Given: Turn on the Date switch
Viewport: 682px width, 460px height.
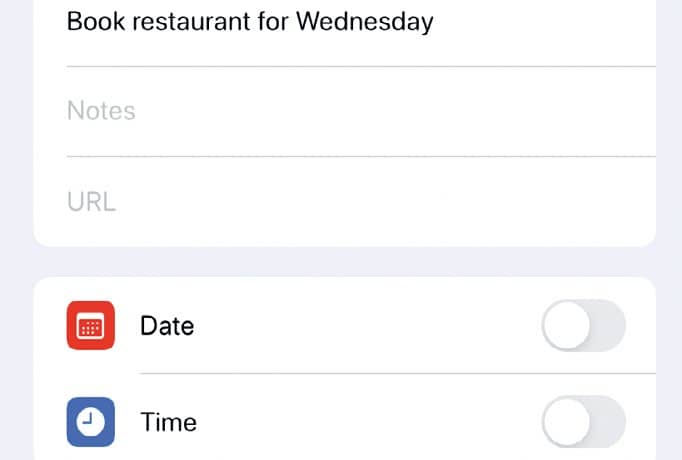Looking at the screenshot, I should [x=584, y=325].
